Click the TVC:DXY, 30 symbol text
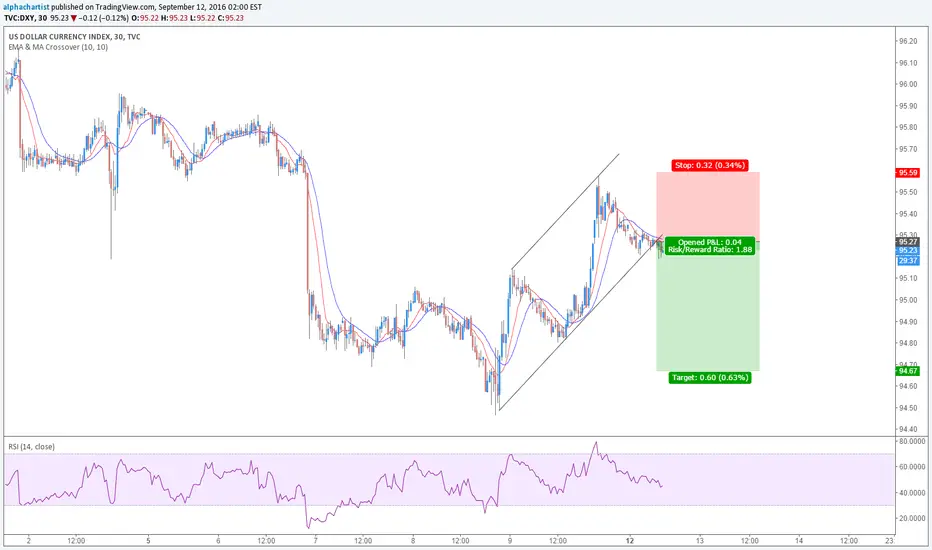This screenshot has height=550, width=932. click(26, 18)
